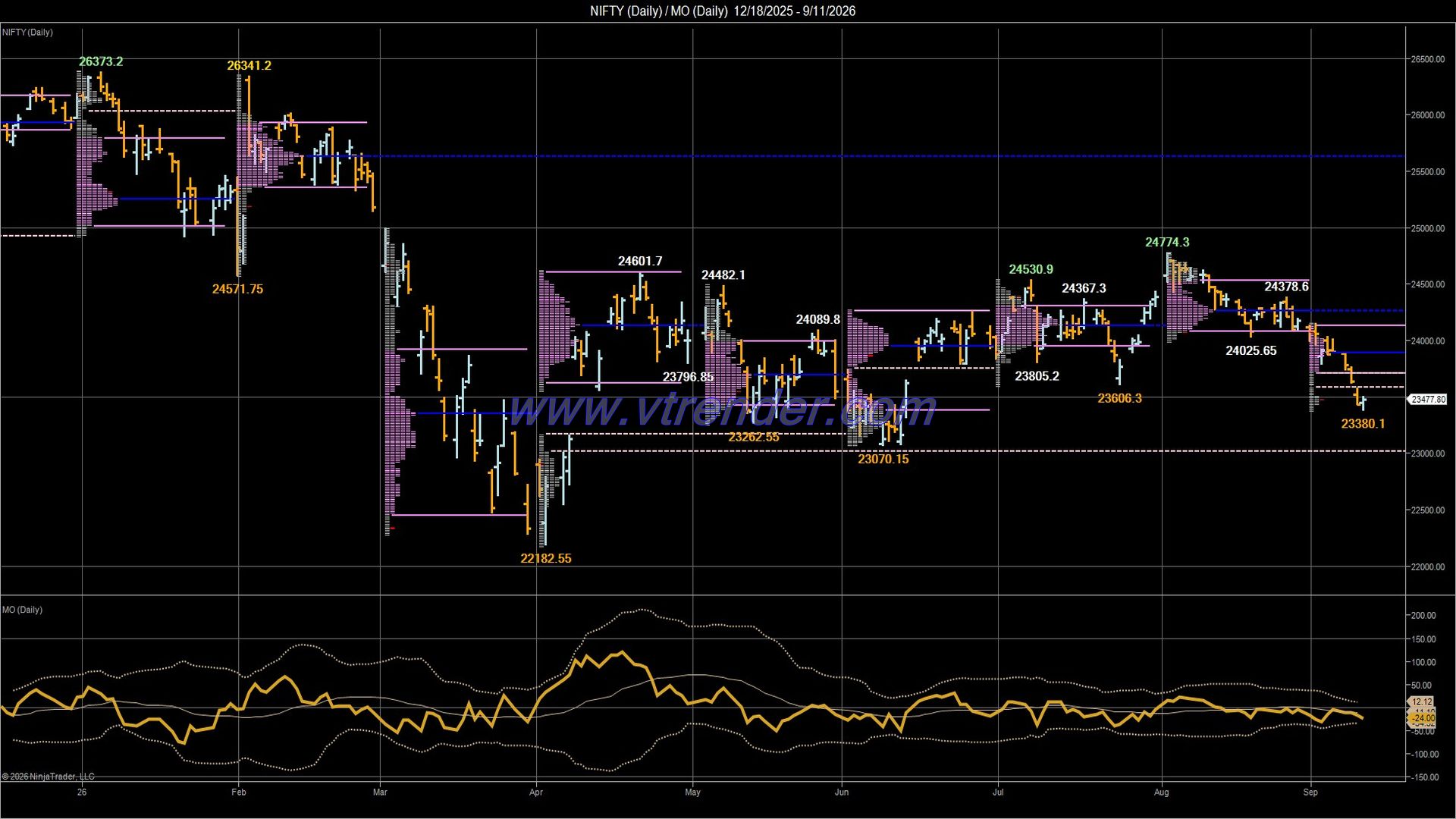This screenshot has width=1456, height=819.
Task: Click the 22182.55 low label
Action: [x=545, y=558]
